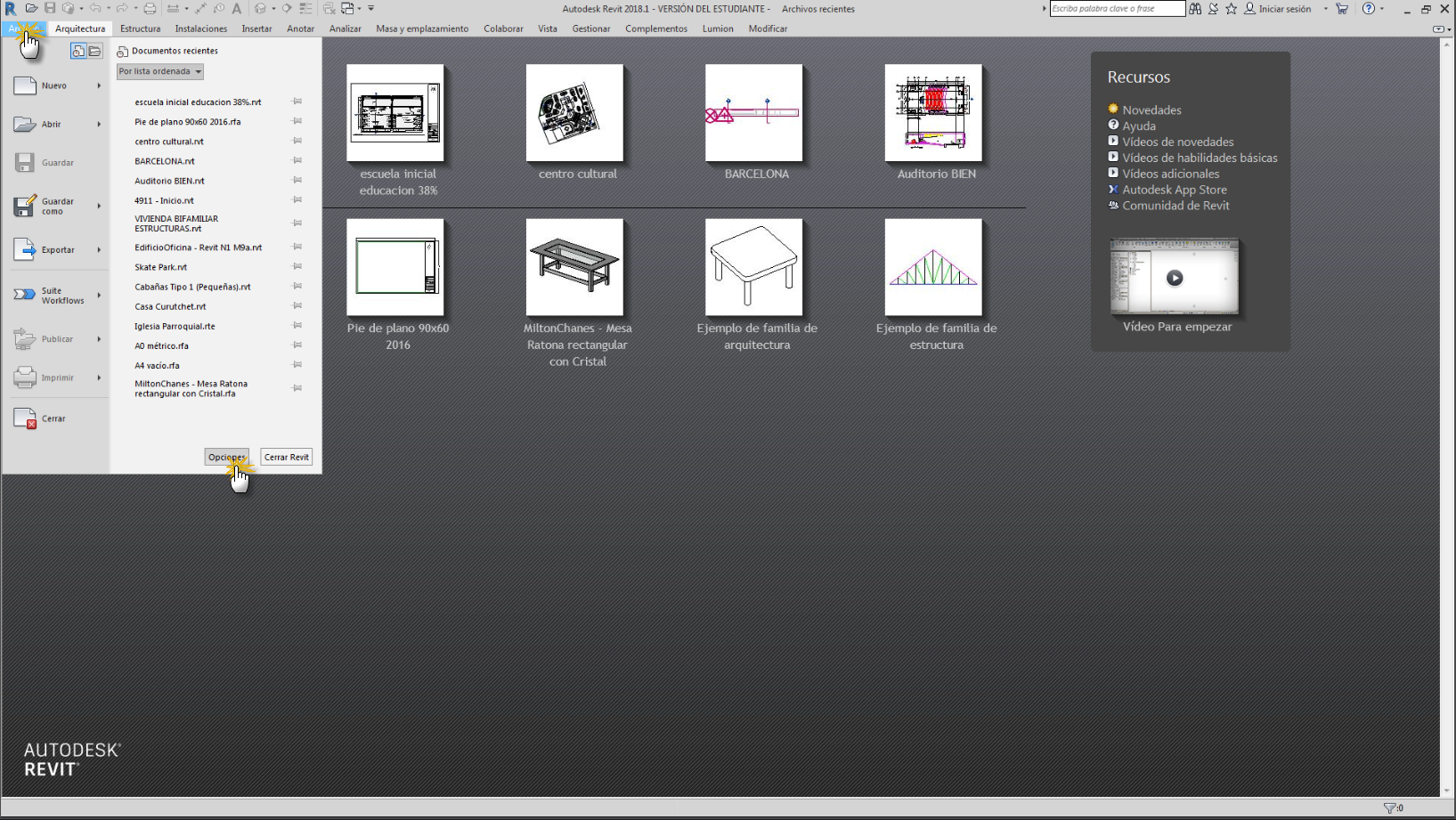Pin Casa Curutchet.rvt in recent list
1456x820 pixels.
pos(297,305)
